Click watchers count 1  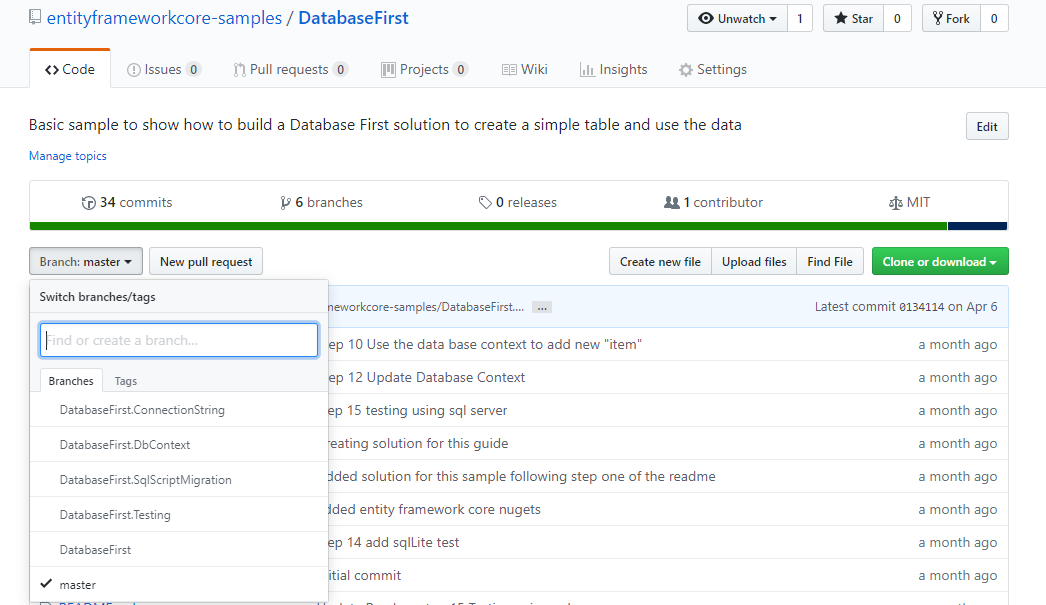tap(800, 19)
